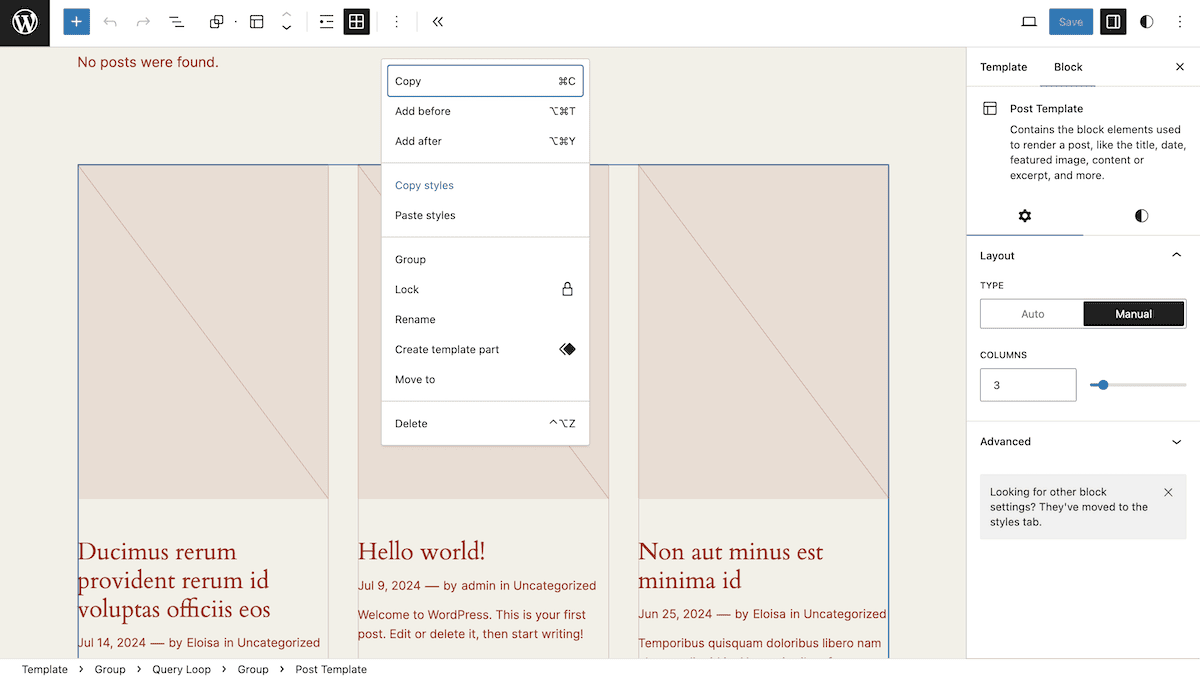Open the block toolbar Options three-dot menu
1200x679 pixels.
point(397,21)
